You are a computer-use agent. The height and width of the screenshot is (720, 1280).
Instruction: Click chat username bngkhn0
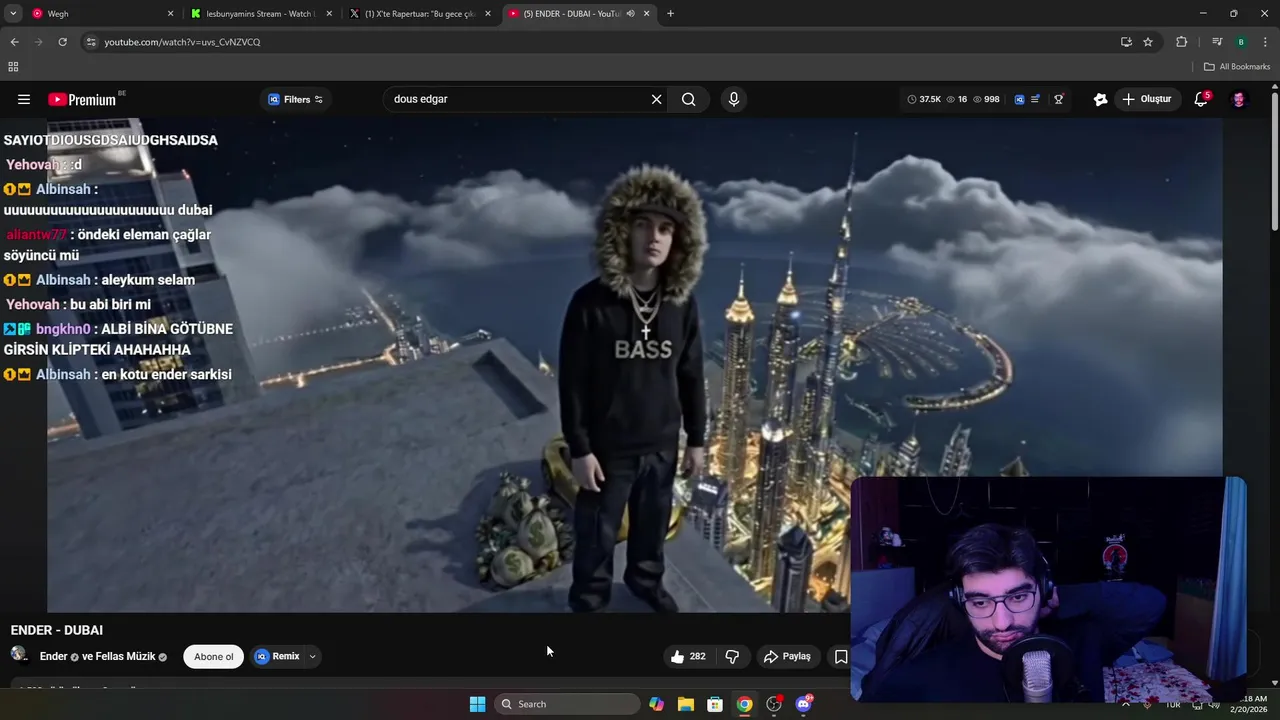(63, 329)
